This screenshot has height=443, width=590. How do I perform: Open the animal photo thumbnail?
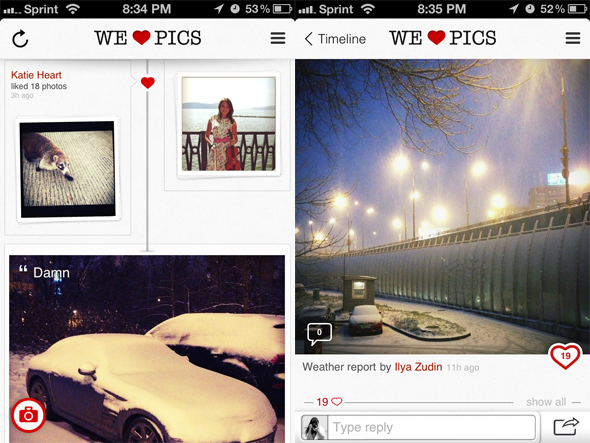pos(68,169)
